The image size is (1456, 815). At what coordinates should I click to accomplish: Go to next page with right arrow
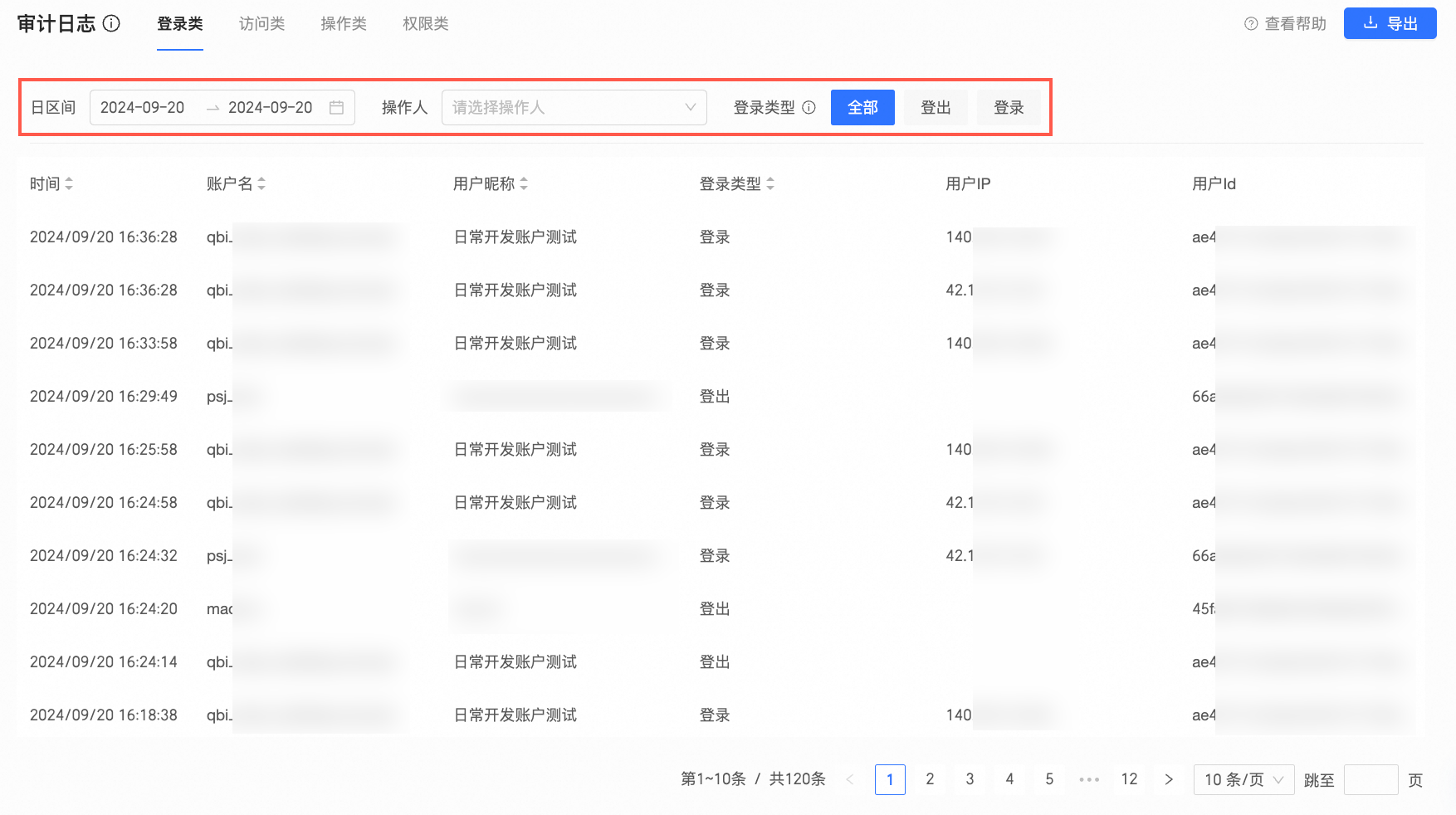point(1169,779)
